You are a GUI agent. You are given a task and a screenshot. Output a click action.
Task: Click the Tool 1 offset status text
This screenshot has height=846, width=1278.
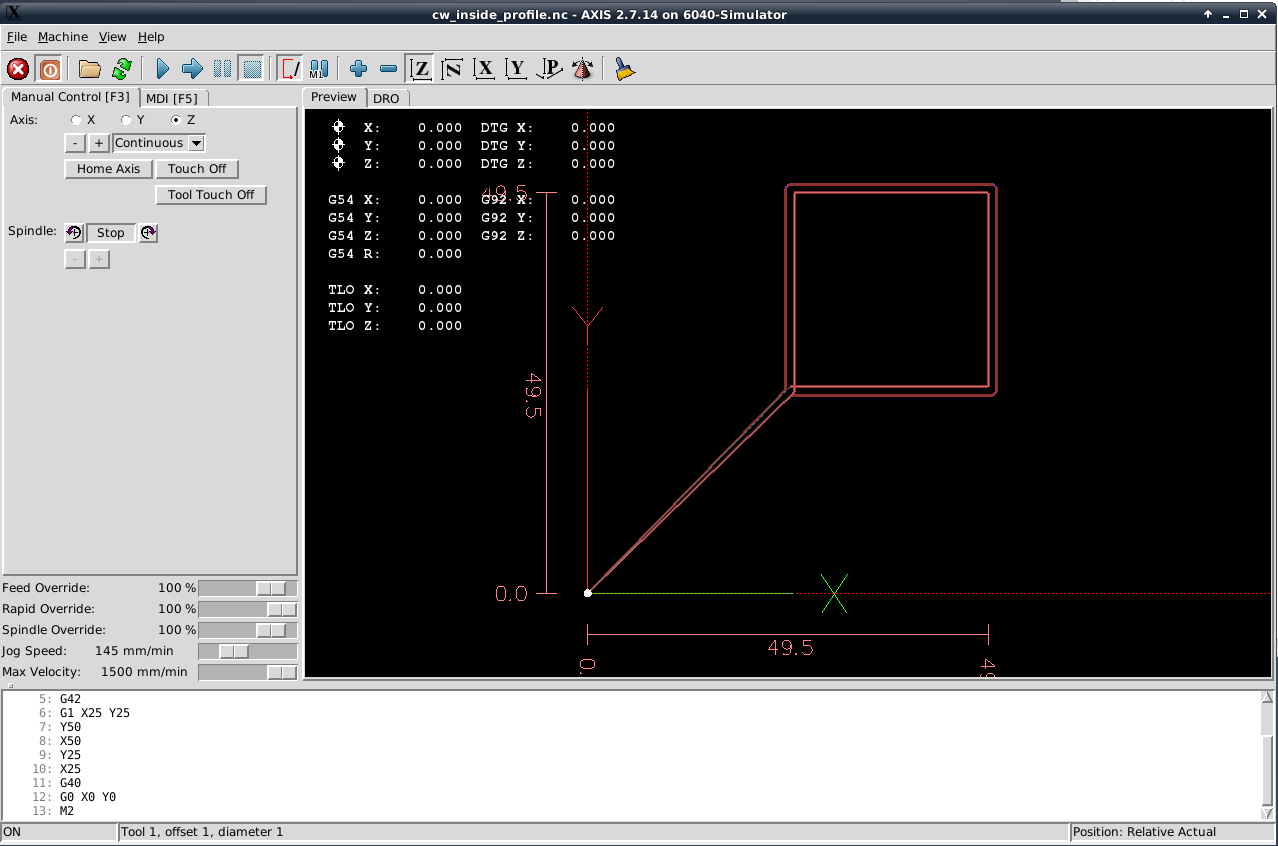[201, 832]
